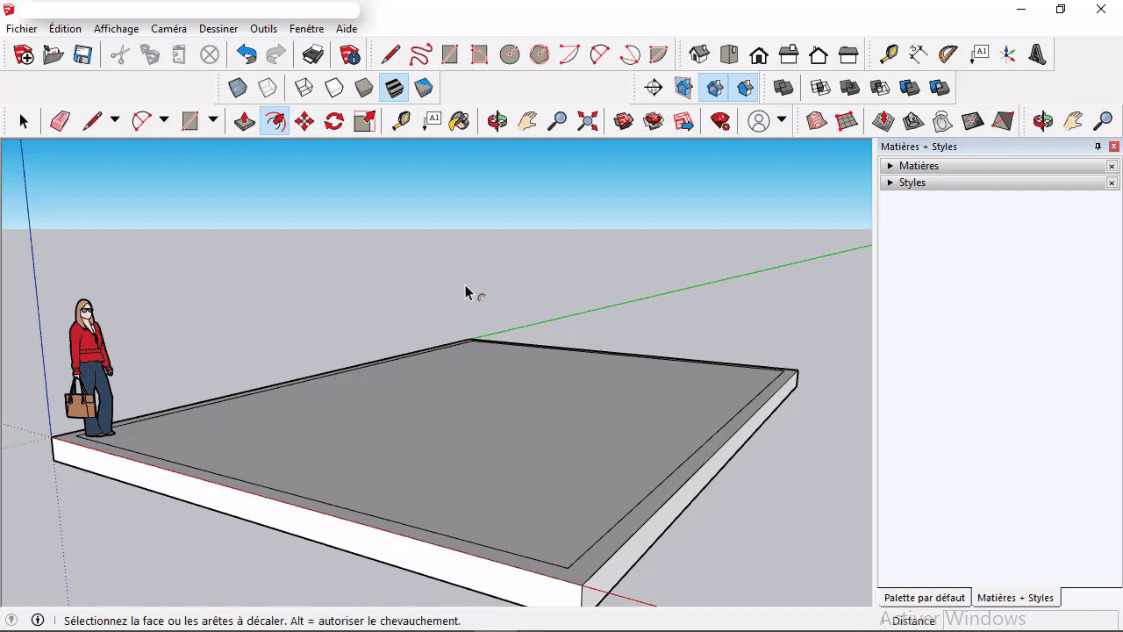The image size is (1123, 632).
Task: Enable X-ray face style
Action: pyautogui.click(x=237, y=87)
